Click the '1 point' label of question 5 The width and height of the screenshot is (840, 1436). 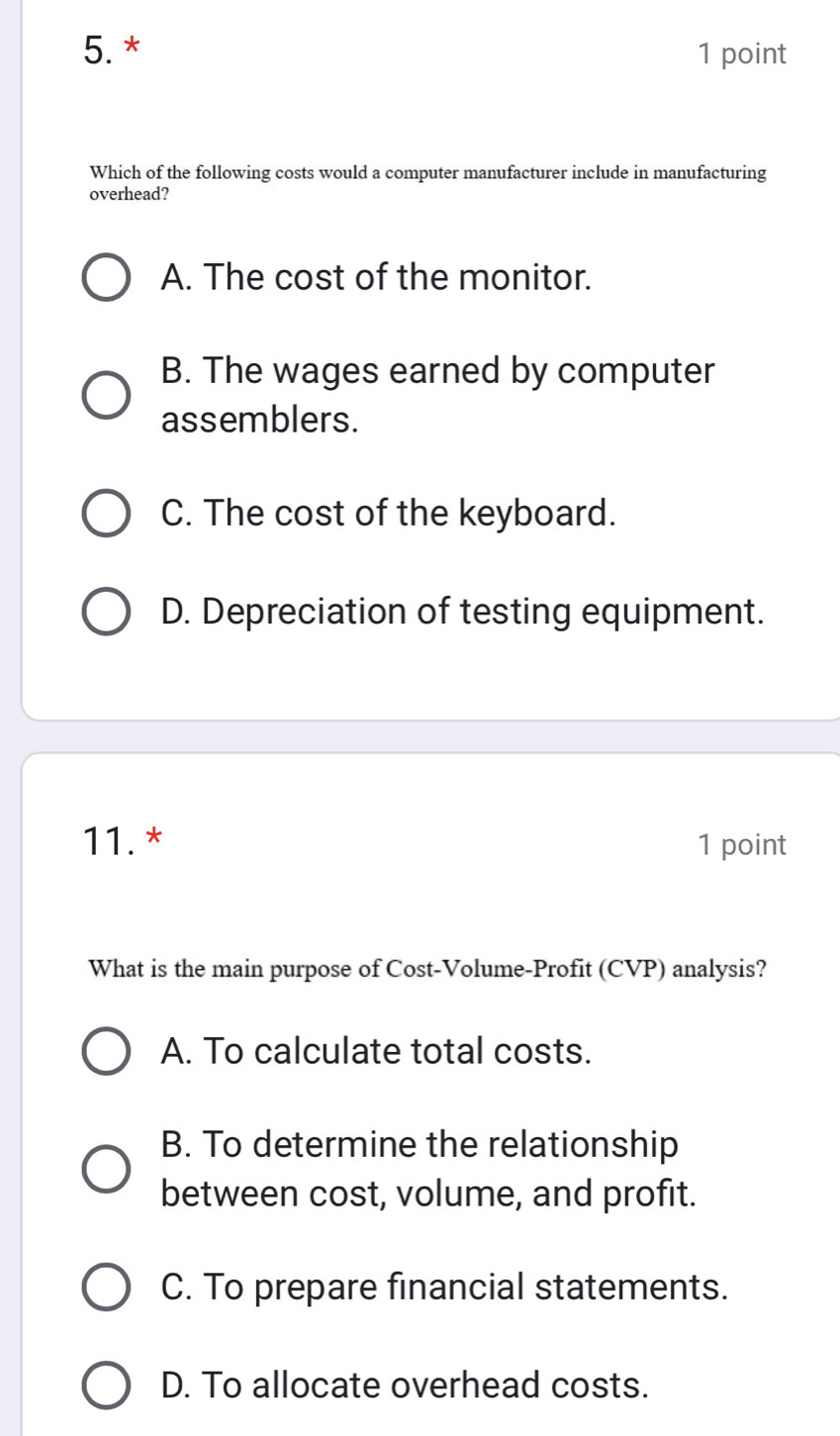click(x=741, y=54)
